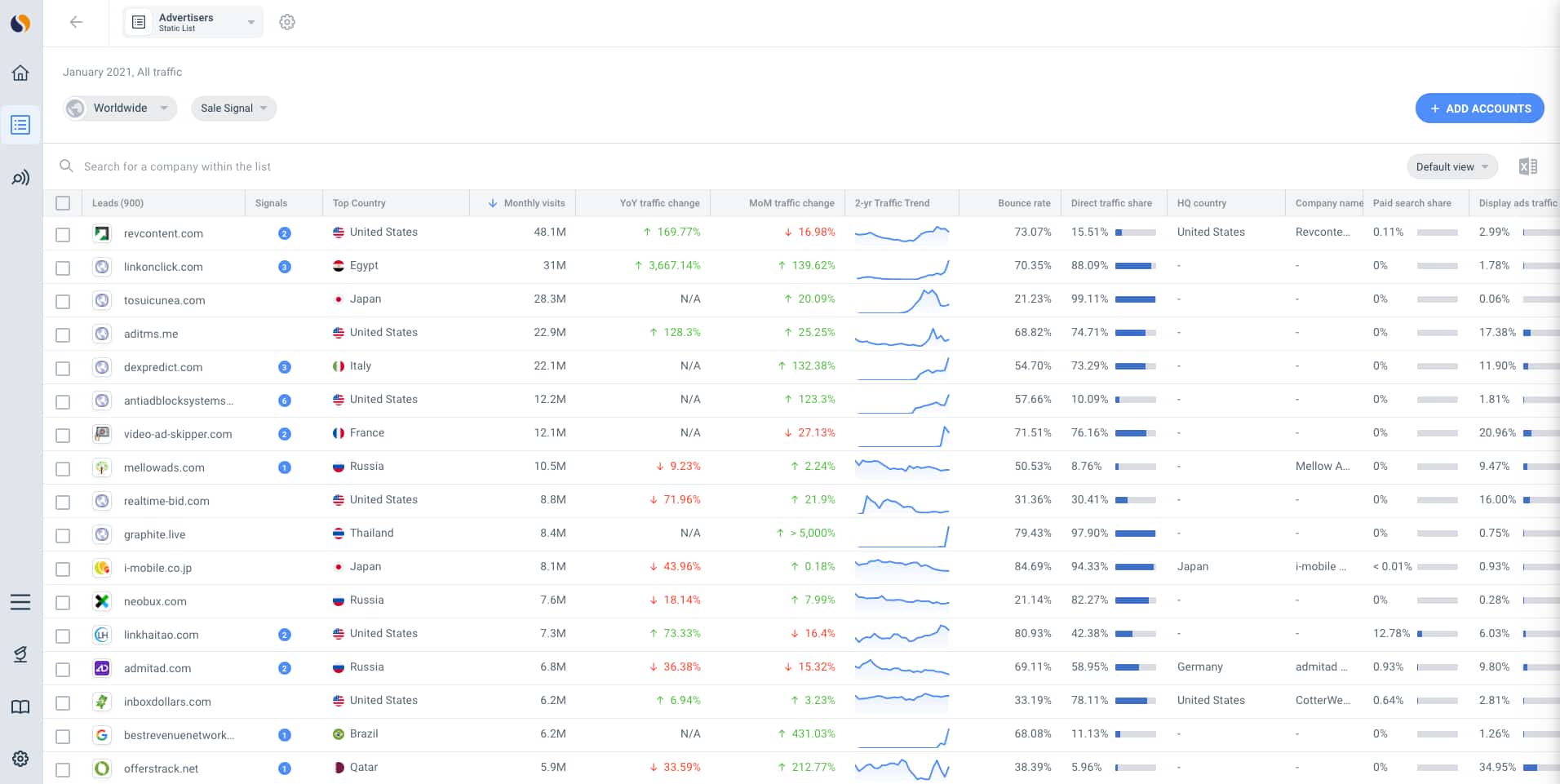The image size is (1560, 784).
Task: Sort by Bounce rate column
Action: tap(1024, 203)
